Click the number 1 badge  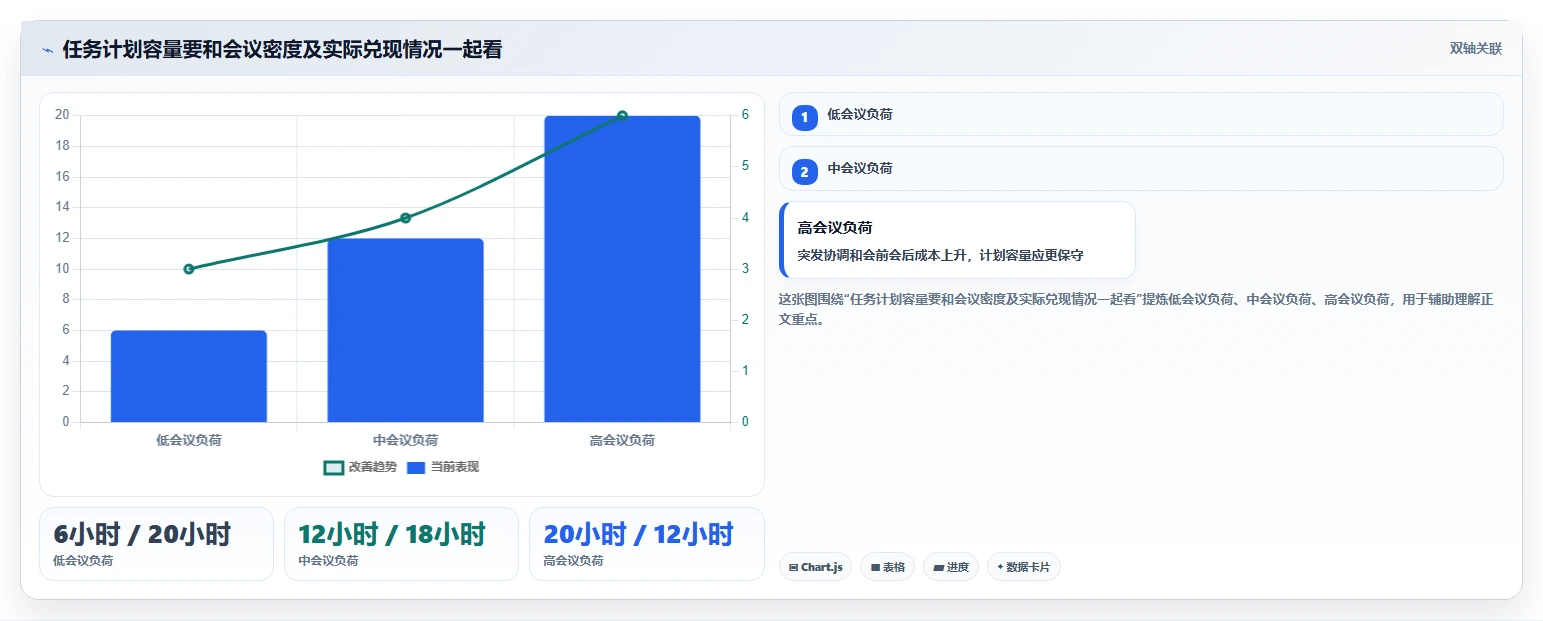[804, 118]
